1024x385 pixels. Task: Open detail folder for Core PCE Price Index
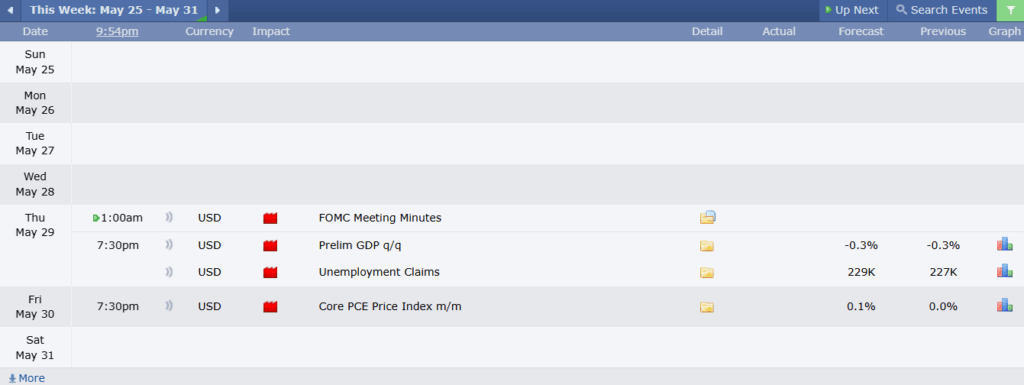[707, 307]
